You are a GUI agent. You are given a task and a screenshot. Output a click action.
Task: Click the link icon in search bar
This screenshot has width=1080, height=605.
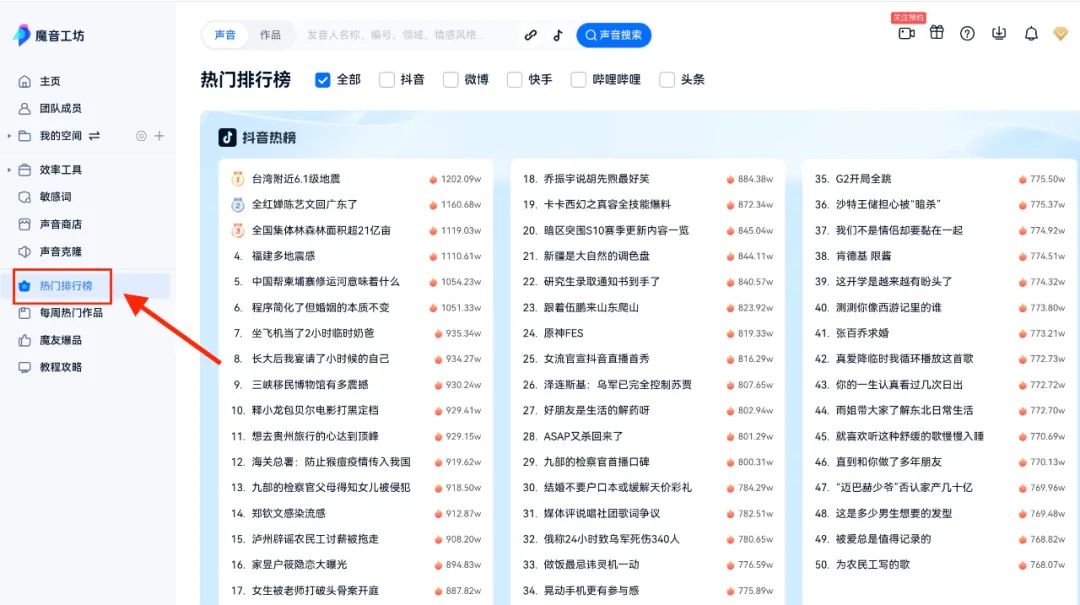530,35
